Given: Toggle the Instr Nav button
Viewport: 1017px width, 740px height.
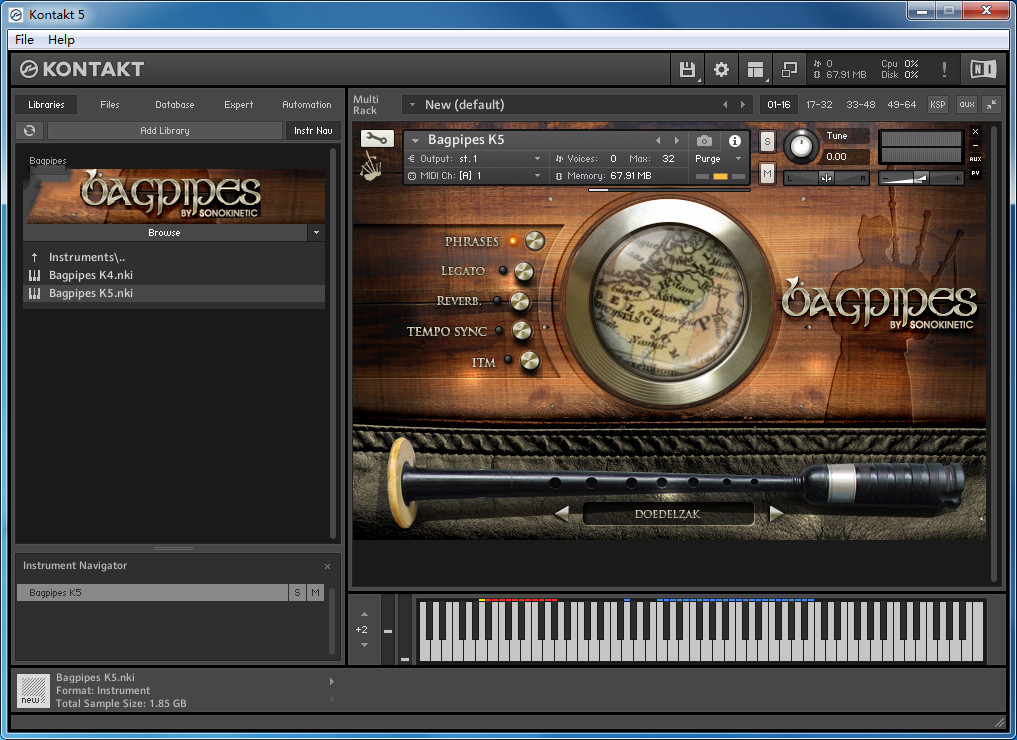Looking at the screenshot, I should [313, 130].
